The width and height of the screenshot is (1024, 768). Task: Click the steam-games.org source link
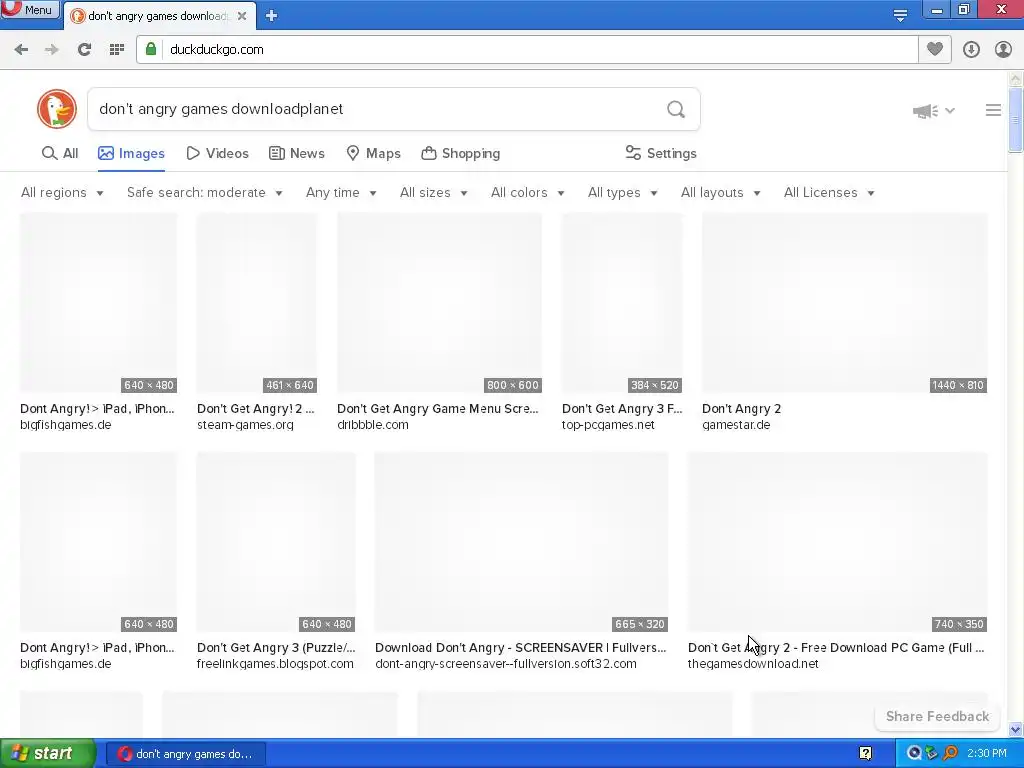point(245,425)
